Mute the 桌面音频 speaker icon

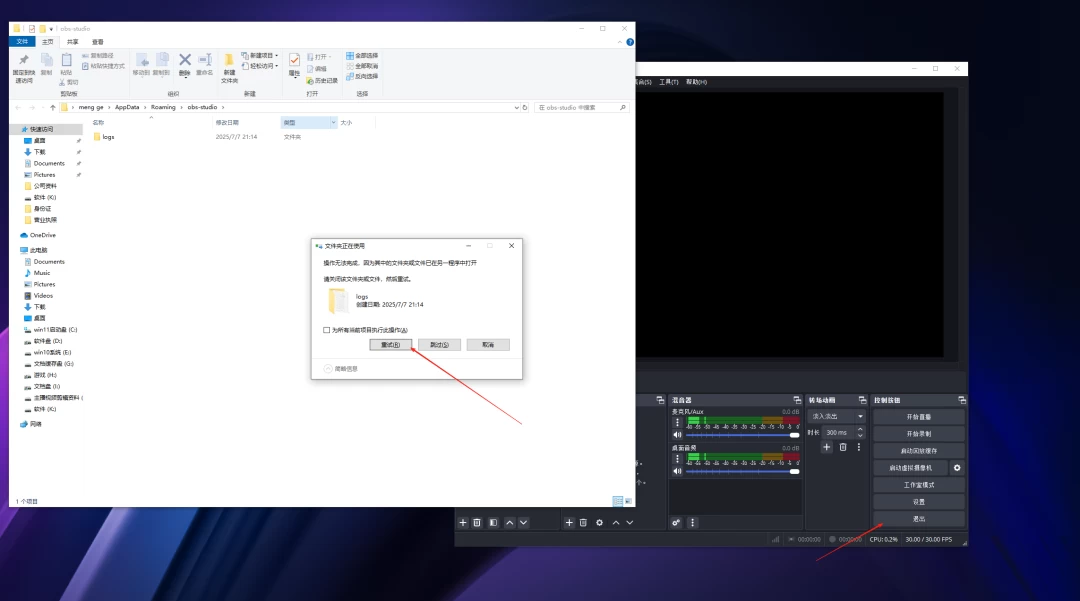point(677,472)
